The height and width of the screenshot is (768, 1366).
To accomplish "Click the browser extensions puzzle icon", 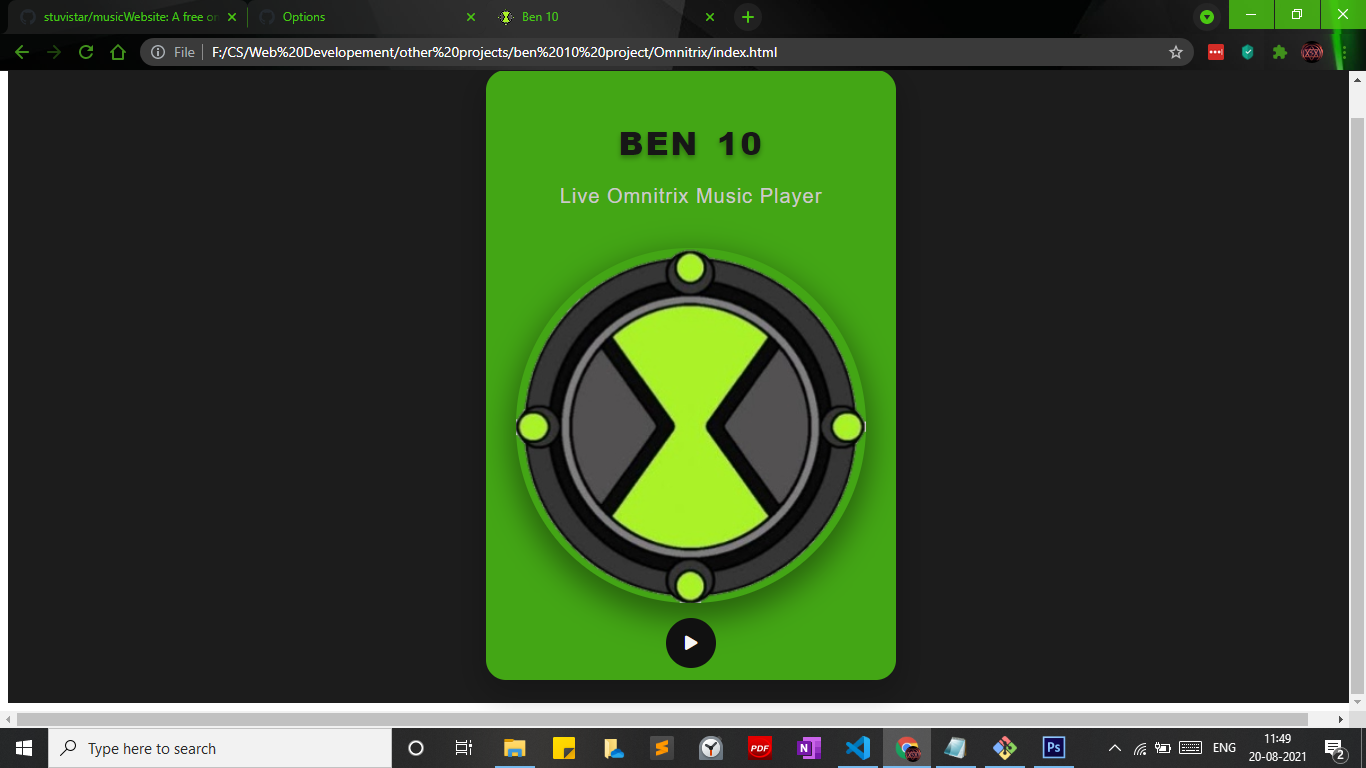I will pos(1279,52).
